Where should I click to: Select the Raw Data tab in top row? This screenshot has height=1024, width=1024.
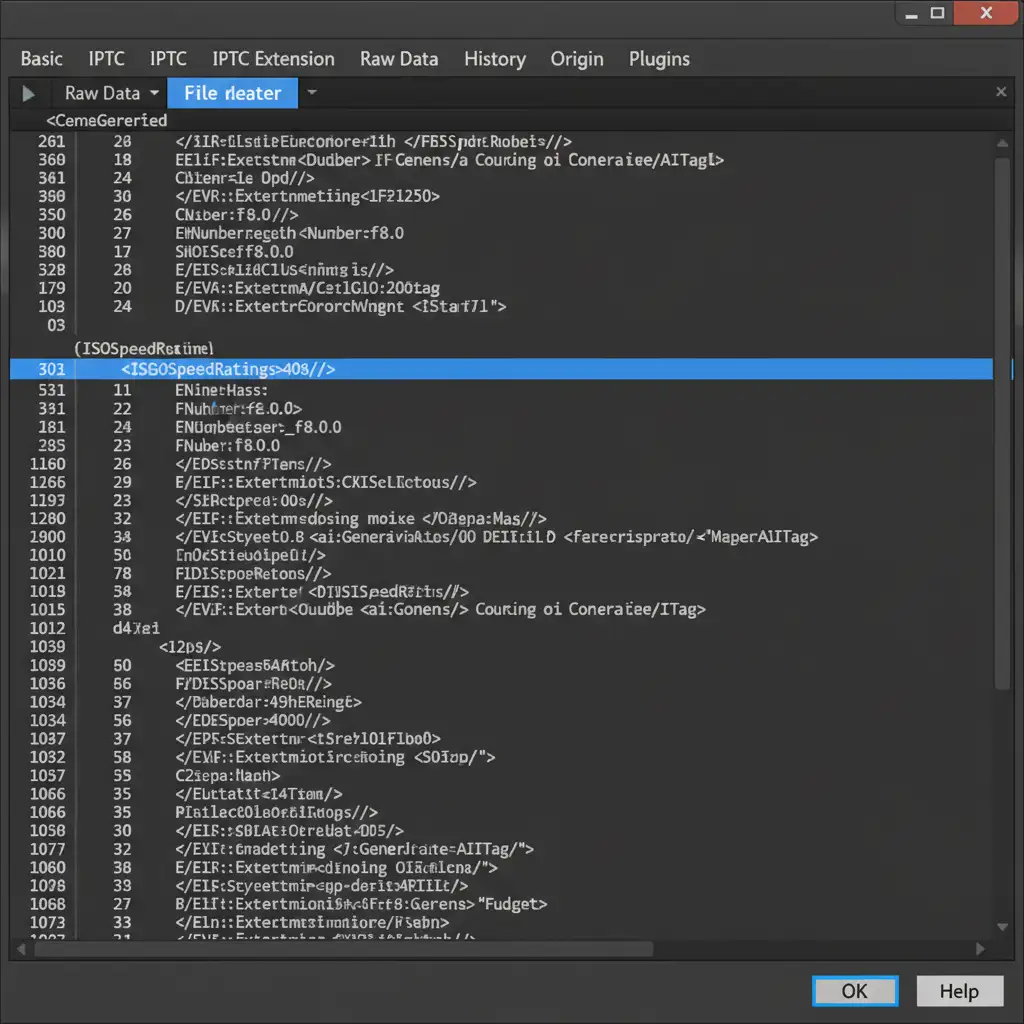pos(399,59)
